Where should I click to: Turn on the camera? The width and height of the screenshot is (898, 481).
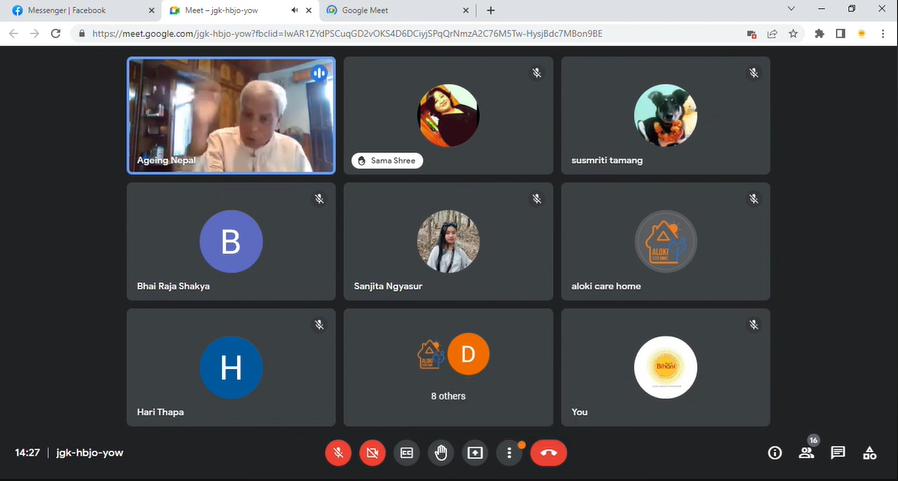[372, 453]
